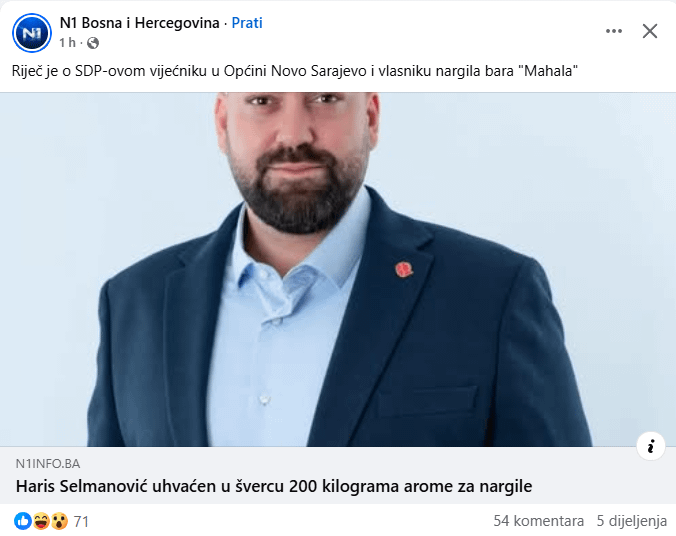Open the N1 profile picture logo
Image resolution: width=676 pixels, height=536 pixels.
click(x=32, y=33)
